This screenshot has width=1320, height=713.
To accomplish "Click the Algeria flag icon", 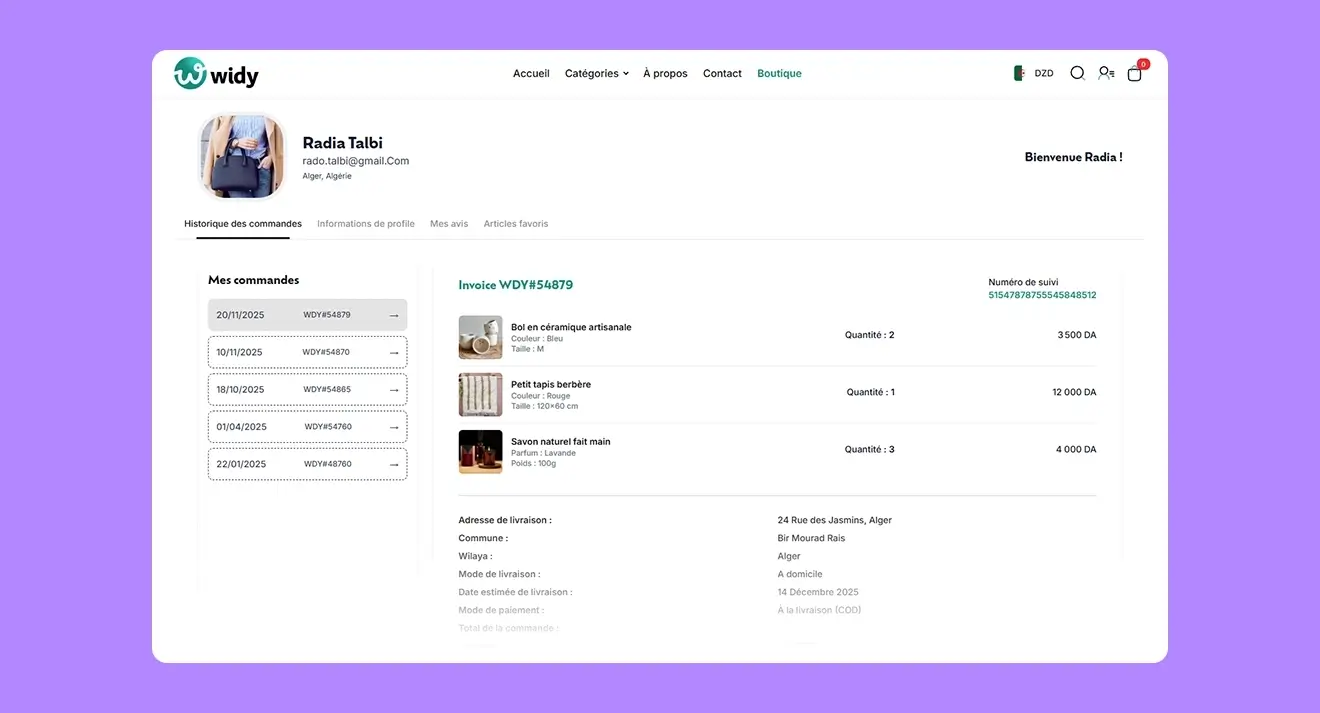I will [x=1019, y=73].
